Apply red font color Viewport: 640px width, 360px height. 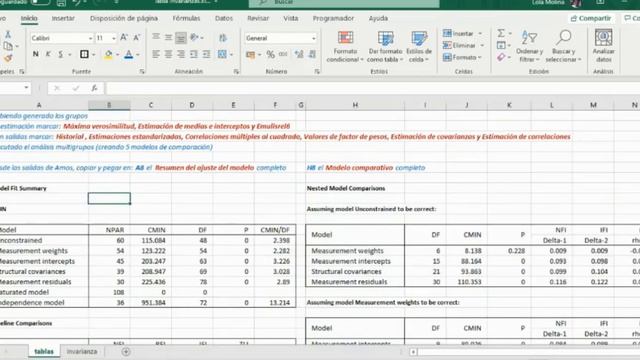129,54
